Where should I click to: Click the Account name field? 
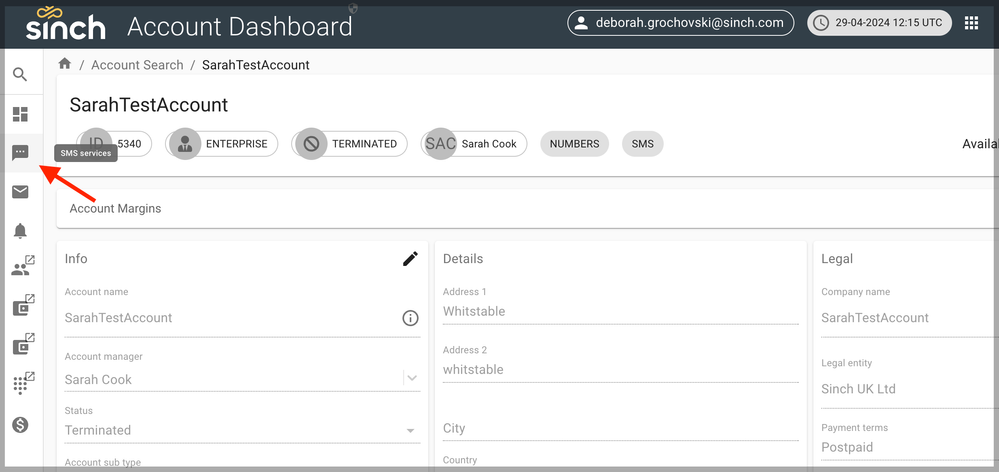click(x=232, y=318)
